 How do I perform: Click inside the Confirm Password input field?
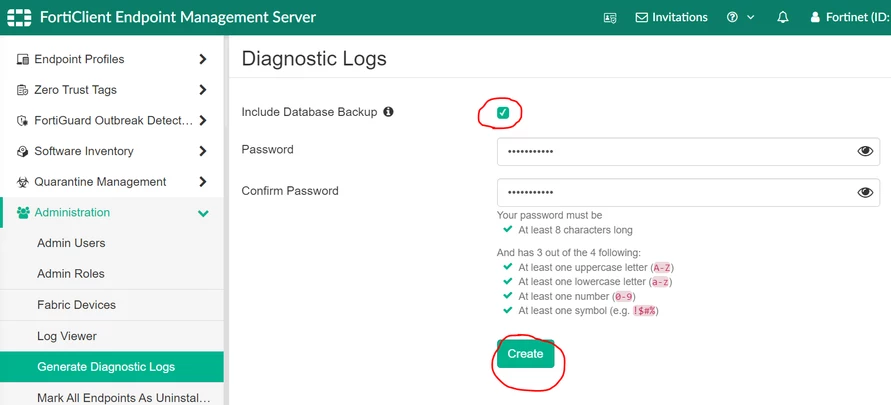[688, 193]
